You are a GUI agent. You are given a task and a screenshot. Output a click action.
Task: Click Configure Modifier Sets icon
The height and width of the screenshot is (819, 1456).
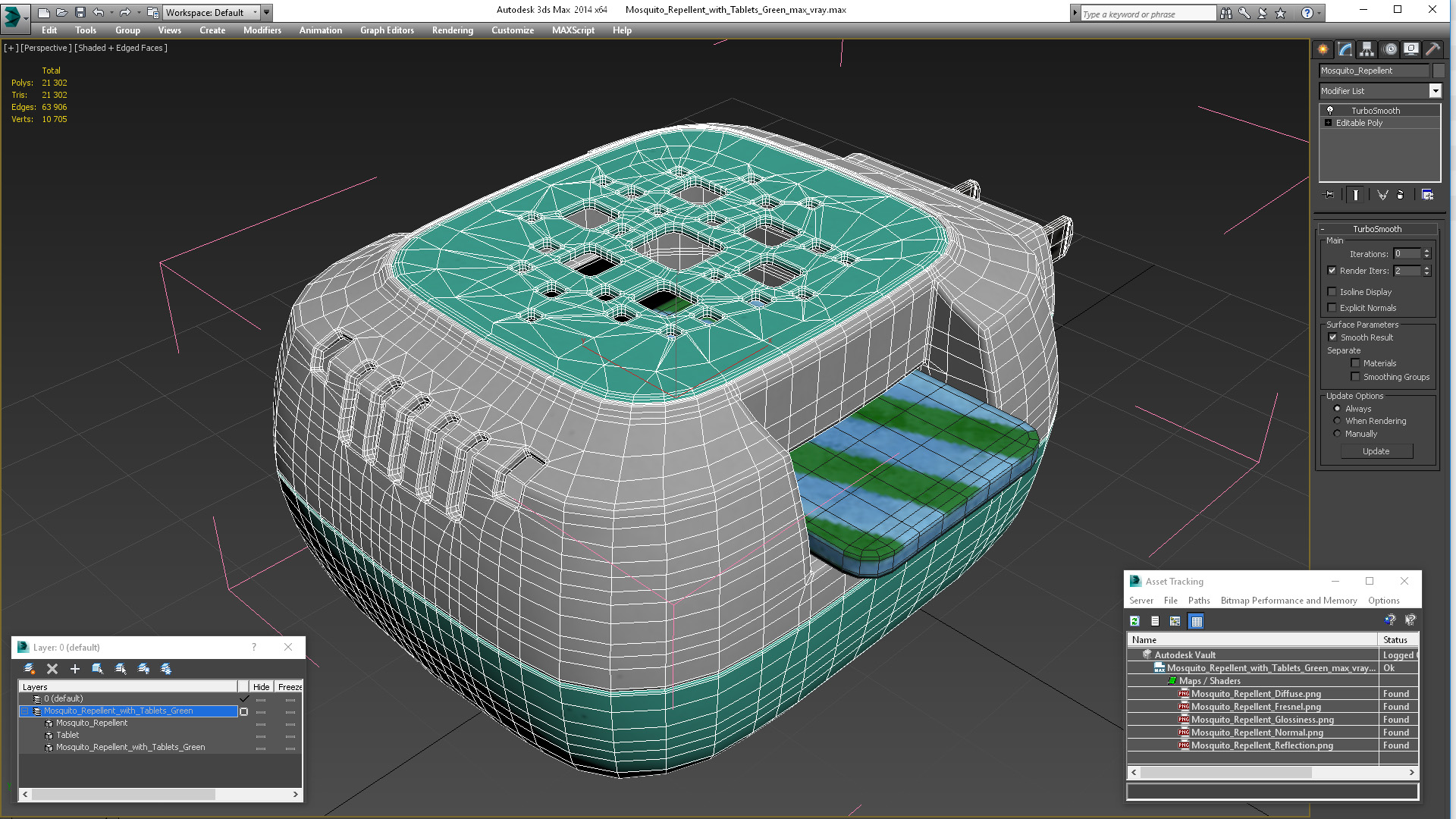tap(1427, 195)
